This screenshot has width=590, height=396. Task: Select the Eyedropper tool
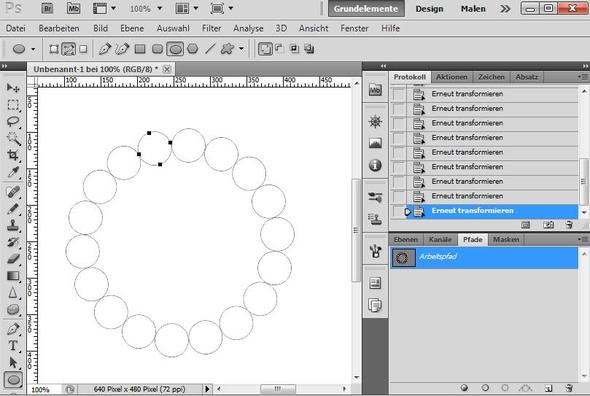[13, 172]
